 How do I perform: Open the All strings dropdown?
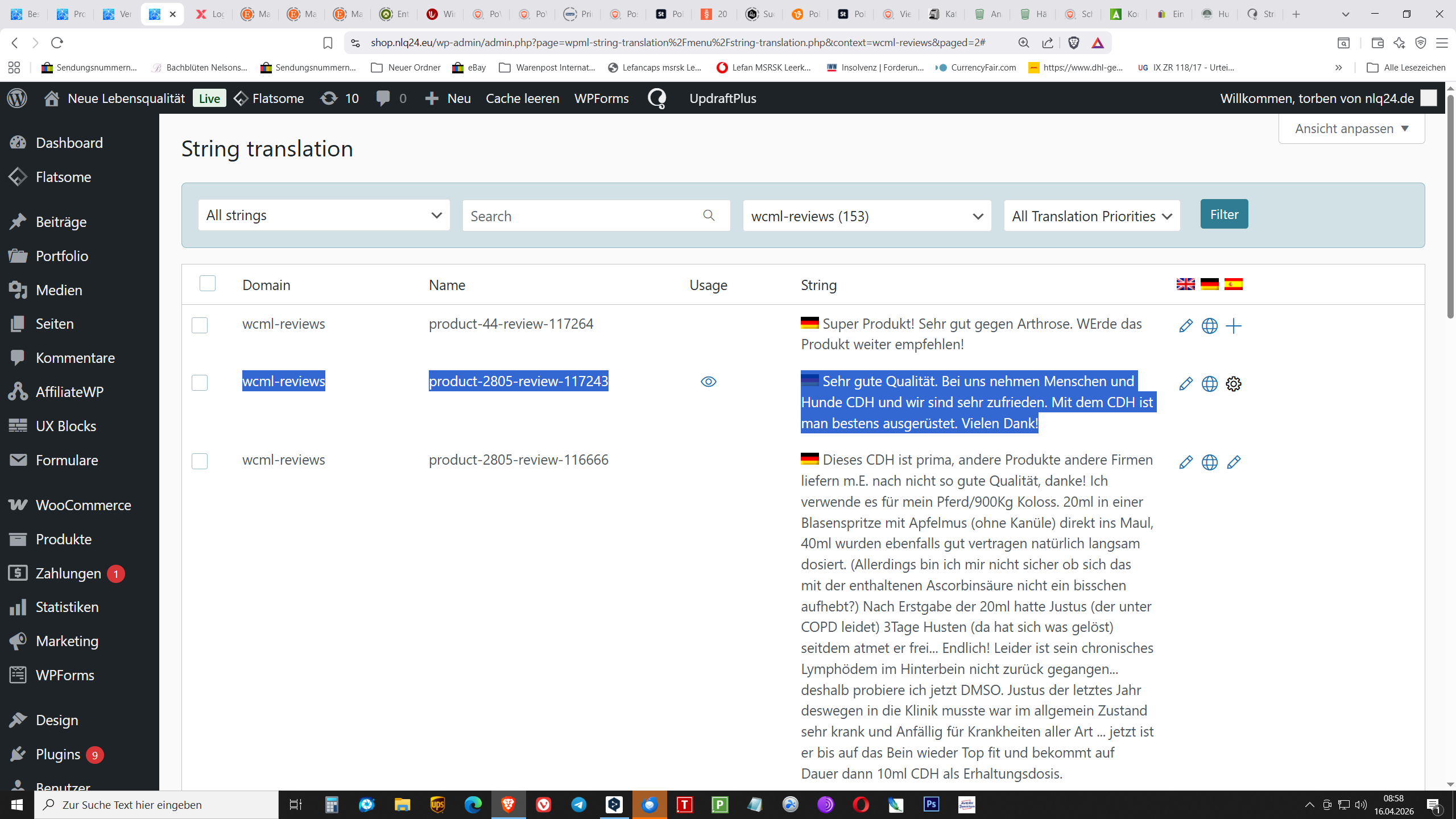[324, 215]
